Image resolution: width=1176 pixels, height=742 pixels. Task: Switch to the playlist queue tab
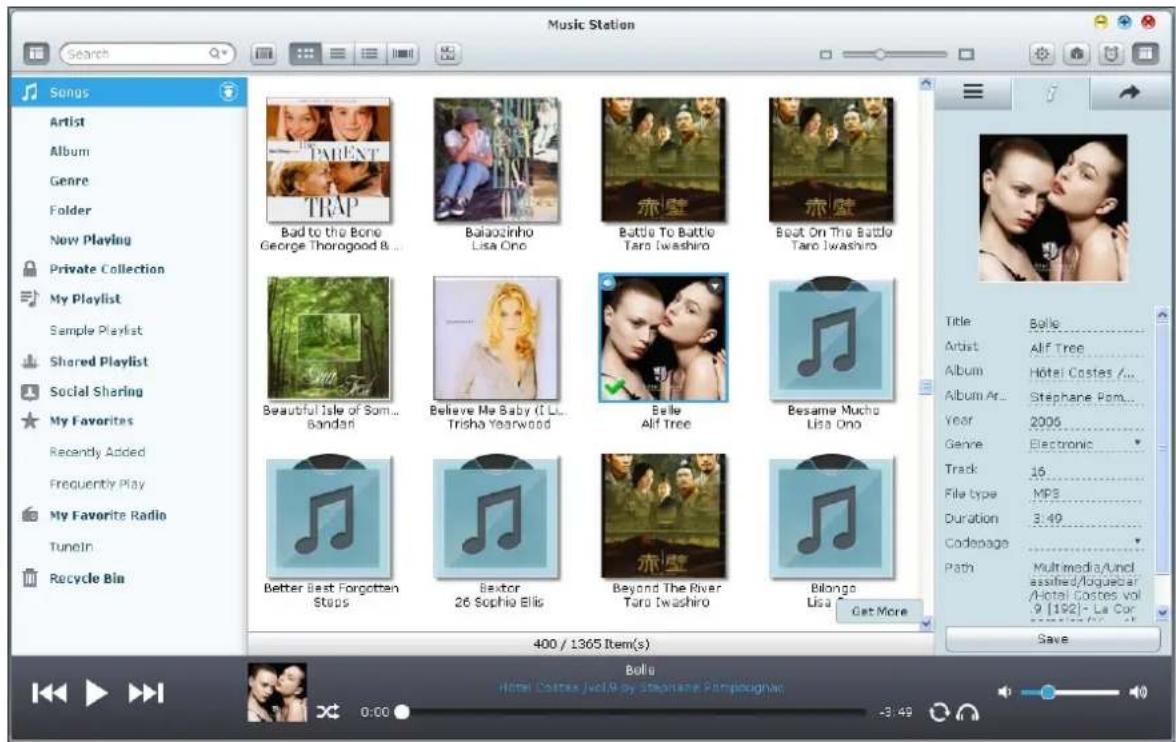click(973, 92)
